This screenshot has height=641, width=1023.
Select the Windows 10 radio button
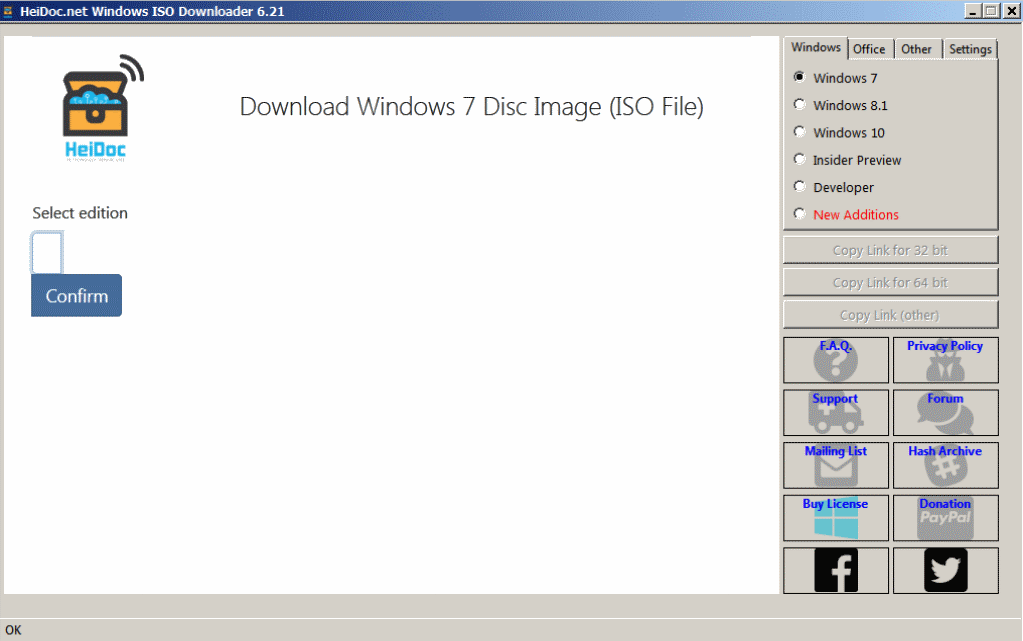click(x=799, y=132)
